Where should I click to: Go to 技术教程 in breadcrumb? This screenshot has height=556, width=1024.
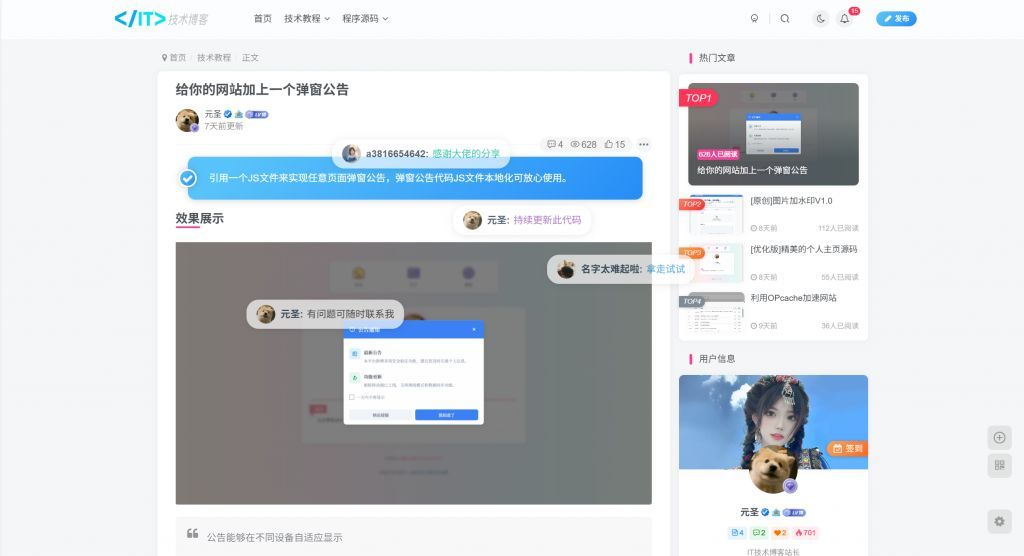214,57
